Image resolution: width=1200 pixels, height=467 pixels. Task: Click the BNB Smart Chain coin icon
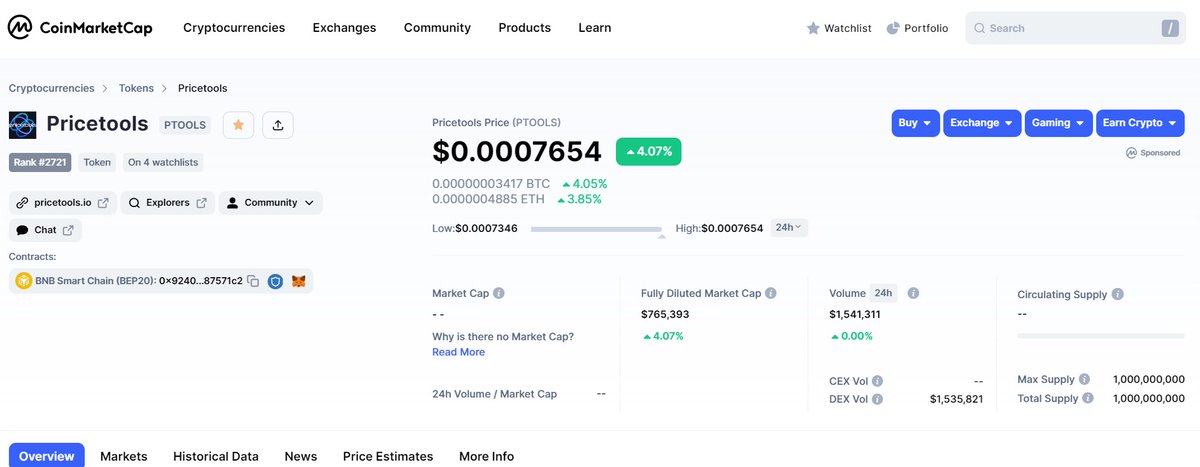[23, 282]
